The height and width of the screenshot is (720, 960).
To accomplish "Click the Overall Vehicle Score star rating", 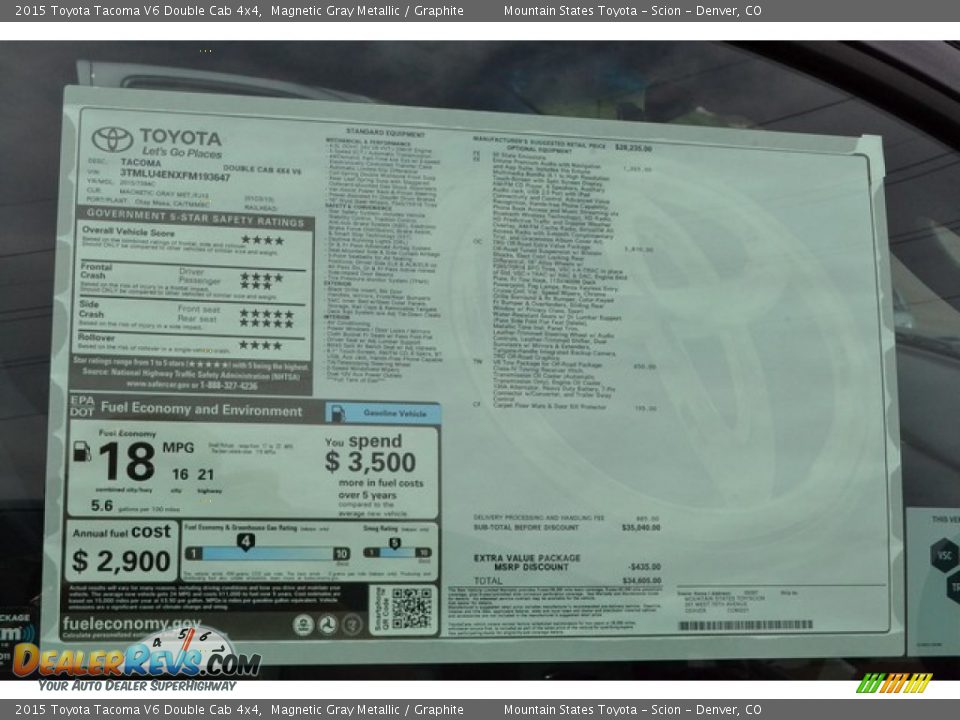I will tap(262, 240).
